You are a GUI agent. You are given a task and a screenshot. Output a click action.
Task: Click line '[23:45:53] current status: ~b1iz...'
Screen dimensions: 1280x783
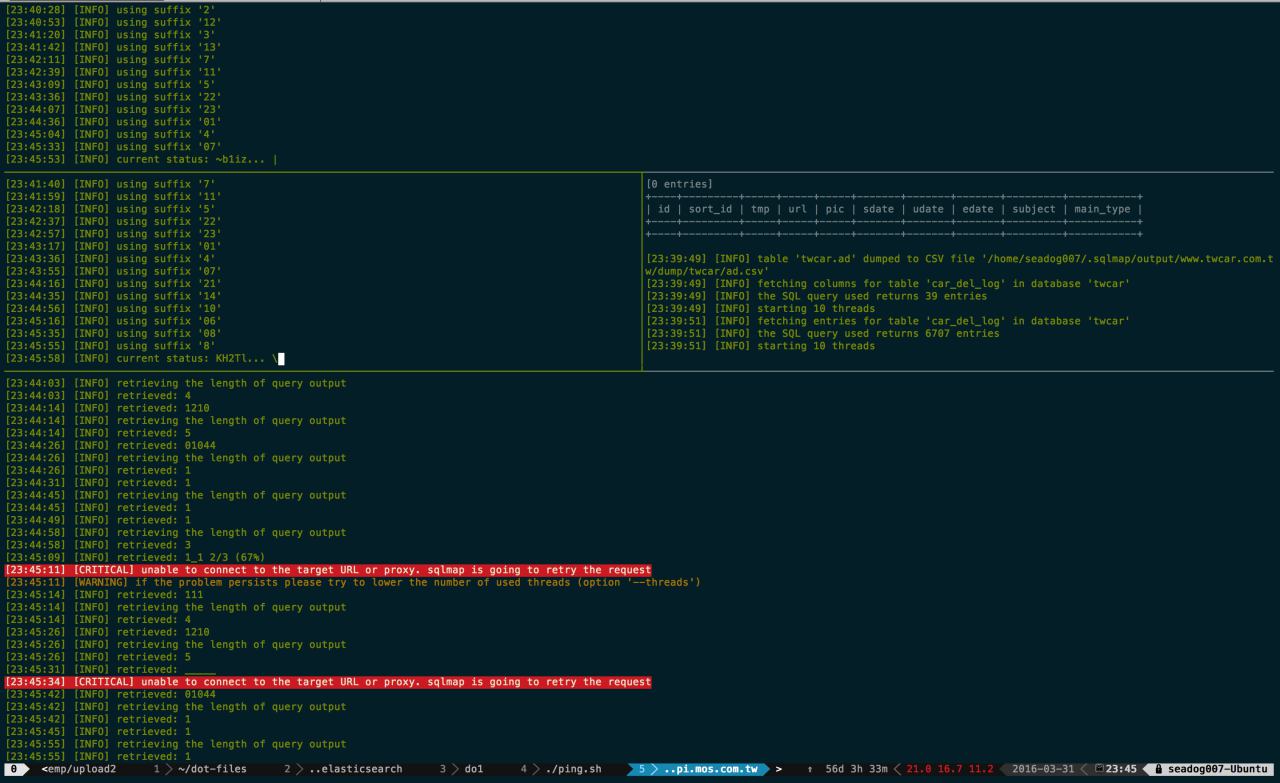(x=141, y=159)
